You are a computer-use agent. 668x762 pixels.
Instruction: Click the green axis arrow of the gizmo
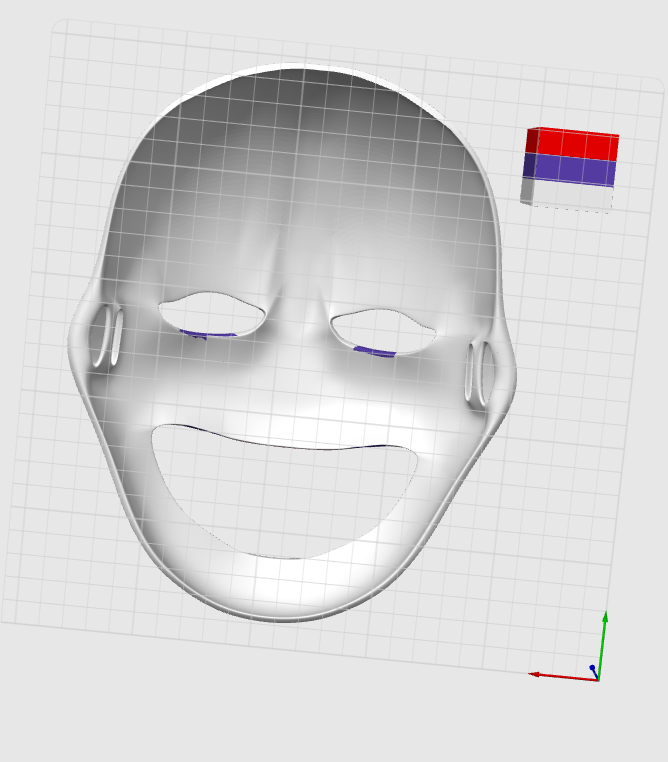pyautogui.click(x=602, y=645)
